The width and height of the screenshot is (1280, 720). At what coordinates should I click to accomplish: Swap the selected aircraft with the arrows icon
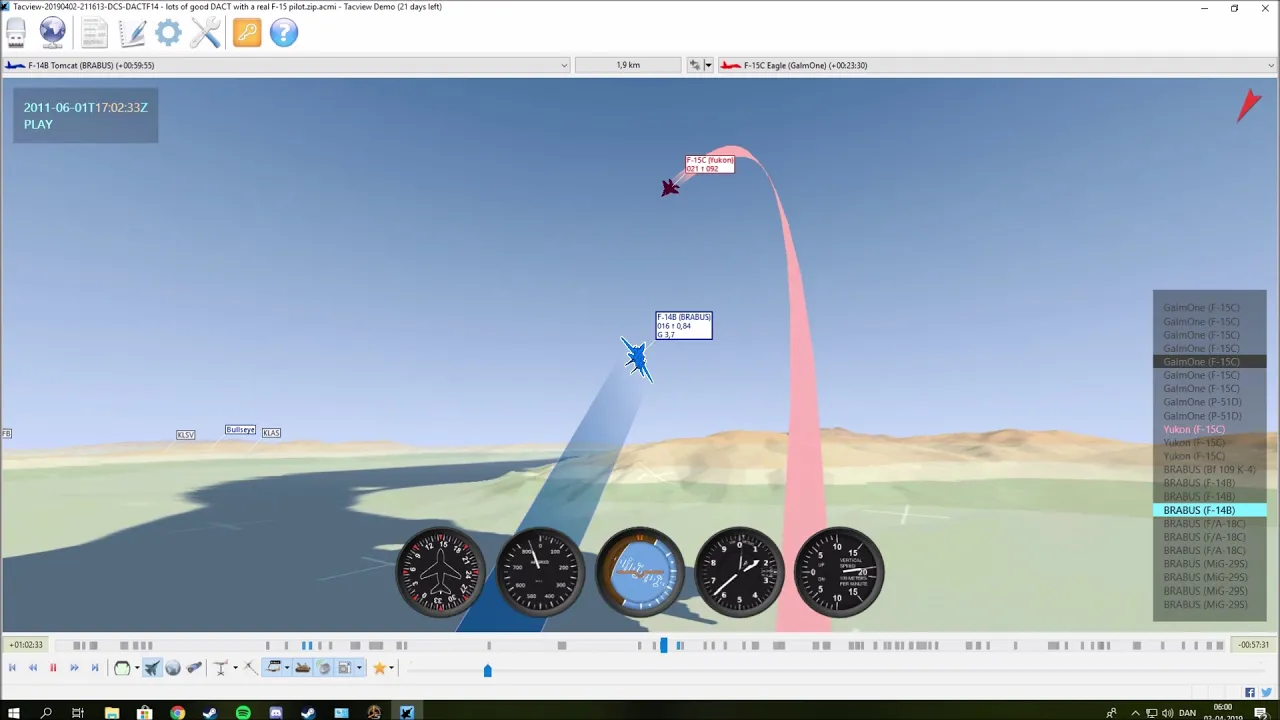[x=695, y=65]
